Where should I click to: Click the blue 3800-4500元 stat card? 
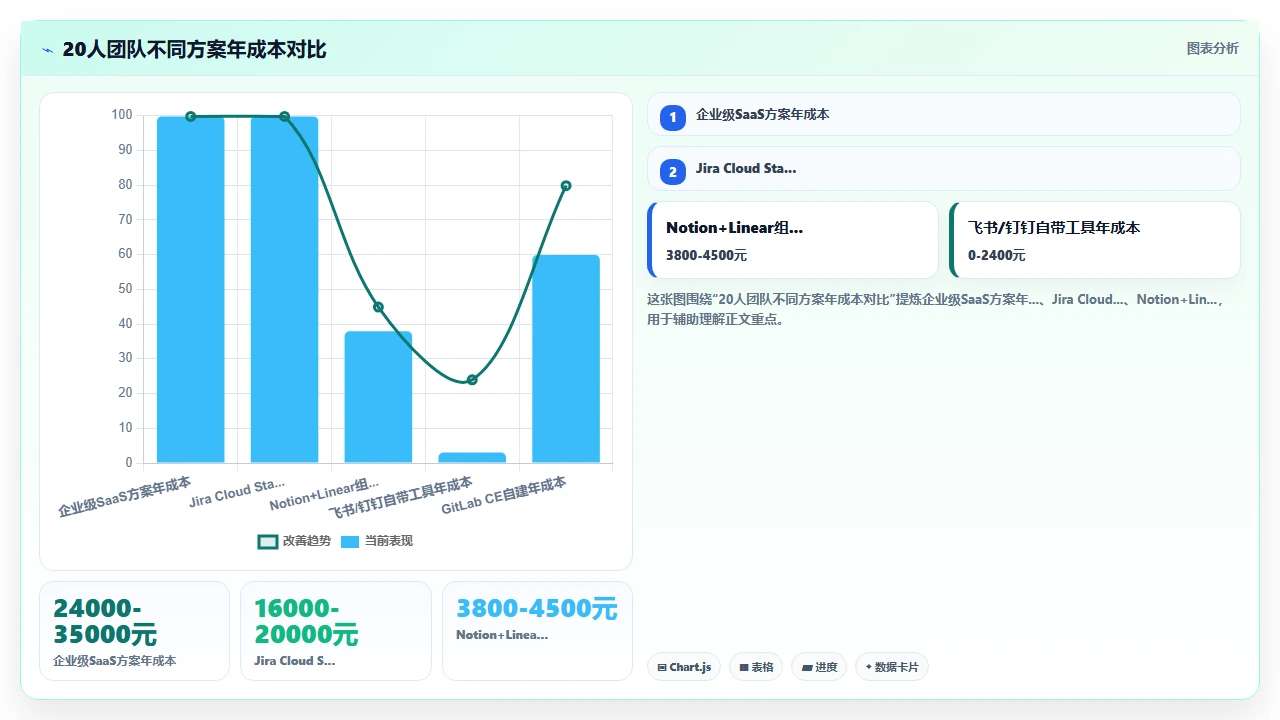click(537, 631)
